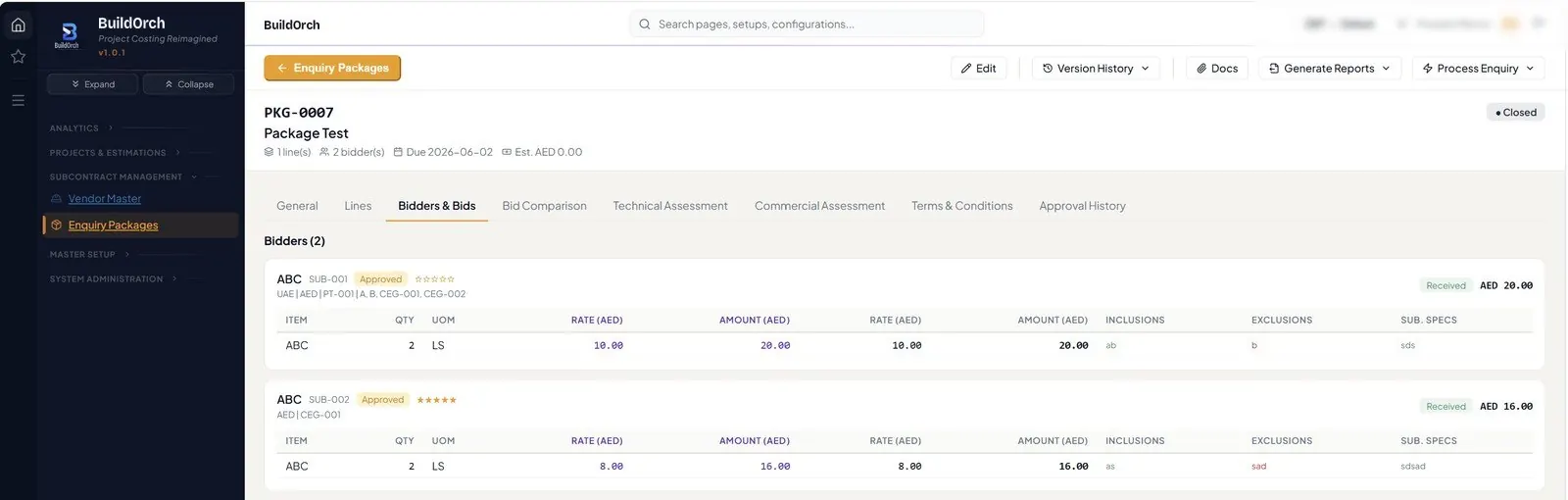Toggle the hamburger menu icon
Image resolution: width=1568 pixels, height=500 pixels.
click(x=18, y=100)
